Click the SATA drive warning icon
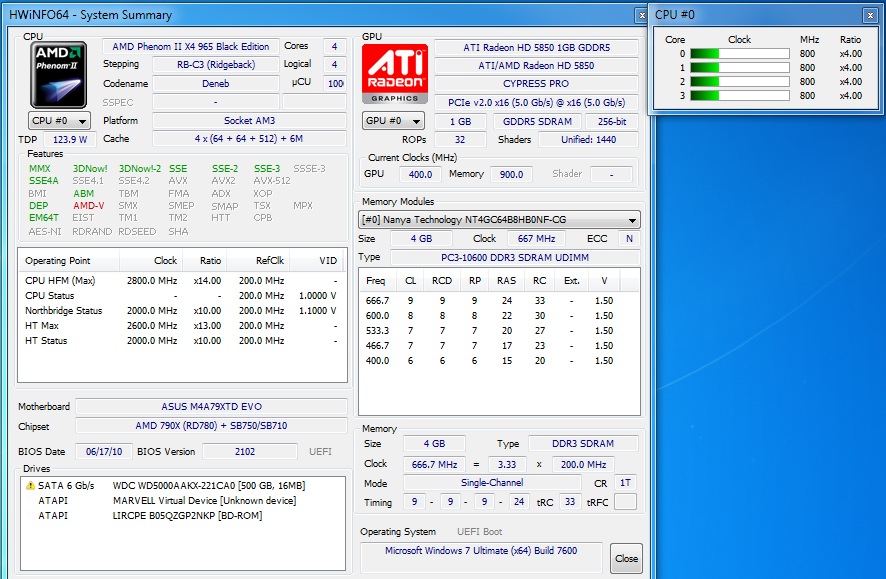The height and width of the screenshot is (579, 886). (30, 485)
